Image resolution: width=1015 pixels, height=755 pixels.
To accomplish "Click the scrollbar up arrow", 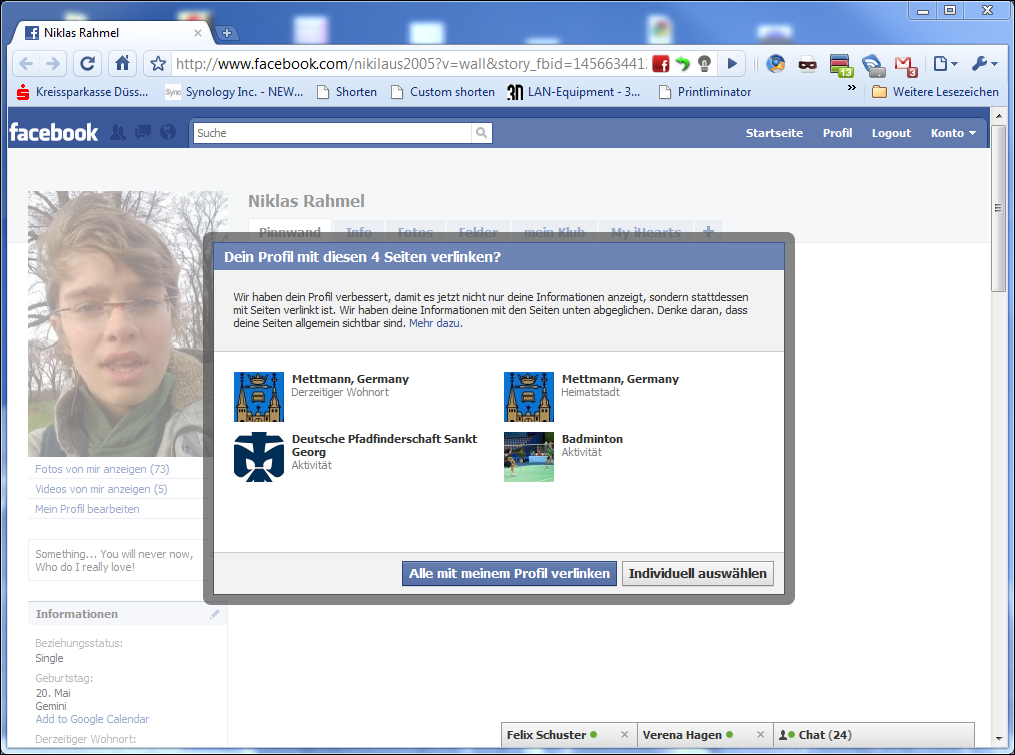I will coord(999,116).
